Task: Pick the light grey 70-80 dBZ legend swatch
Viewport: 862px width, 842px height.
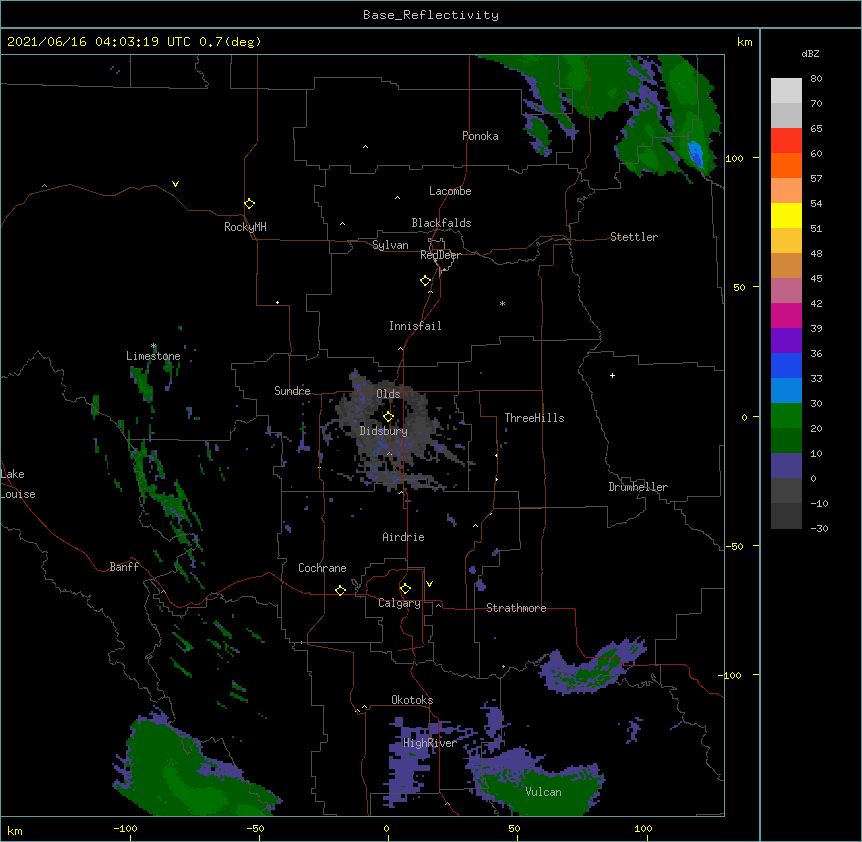Action: click(786, 91)
